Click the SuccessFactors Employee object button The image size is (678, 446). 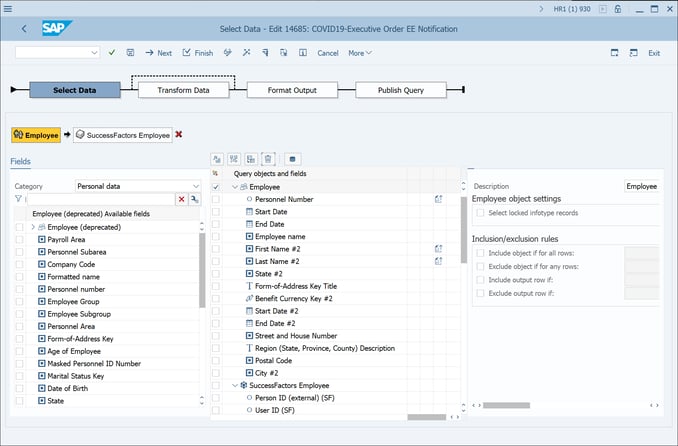[x=123, y=135]
